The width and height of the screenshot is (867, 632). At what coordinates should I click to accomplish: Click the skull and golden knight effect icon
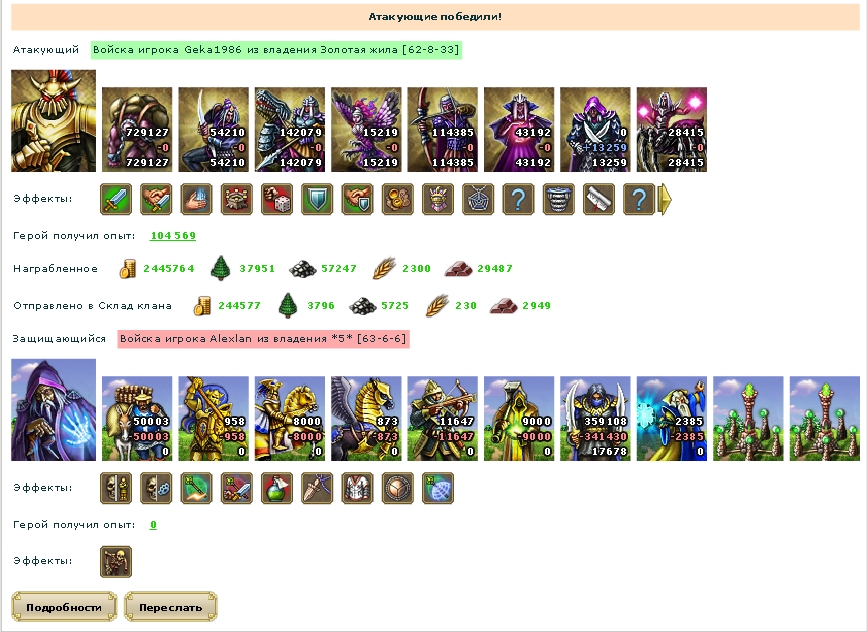pyautogui.click(x=116, y=488)
